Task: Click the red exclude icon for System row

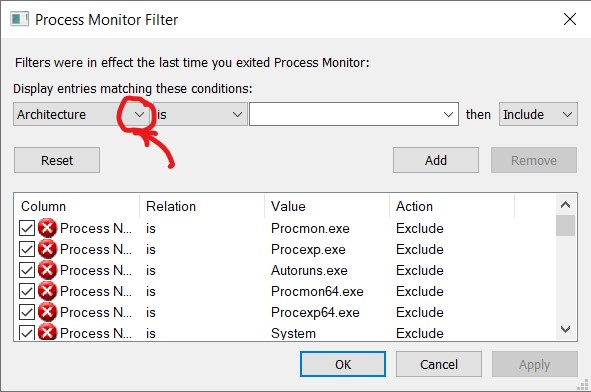Action: (47, 332)
